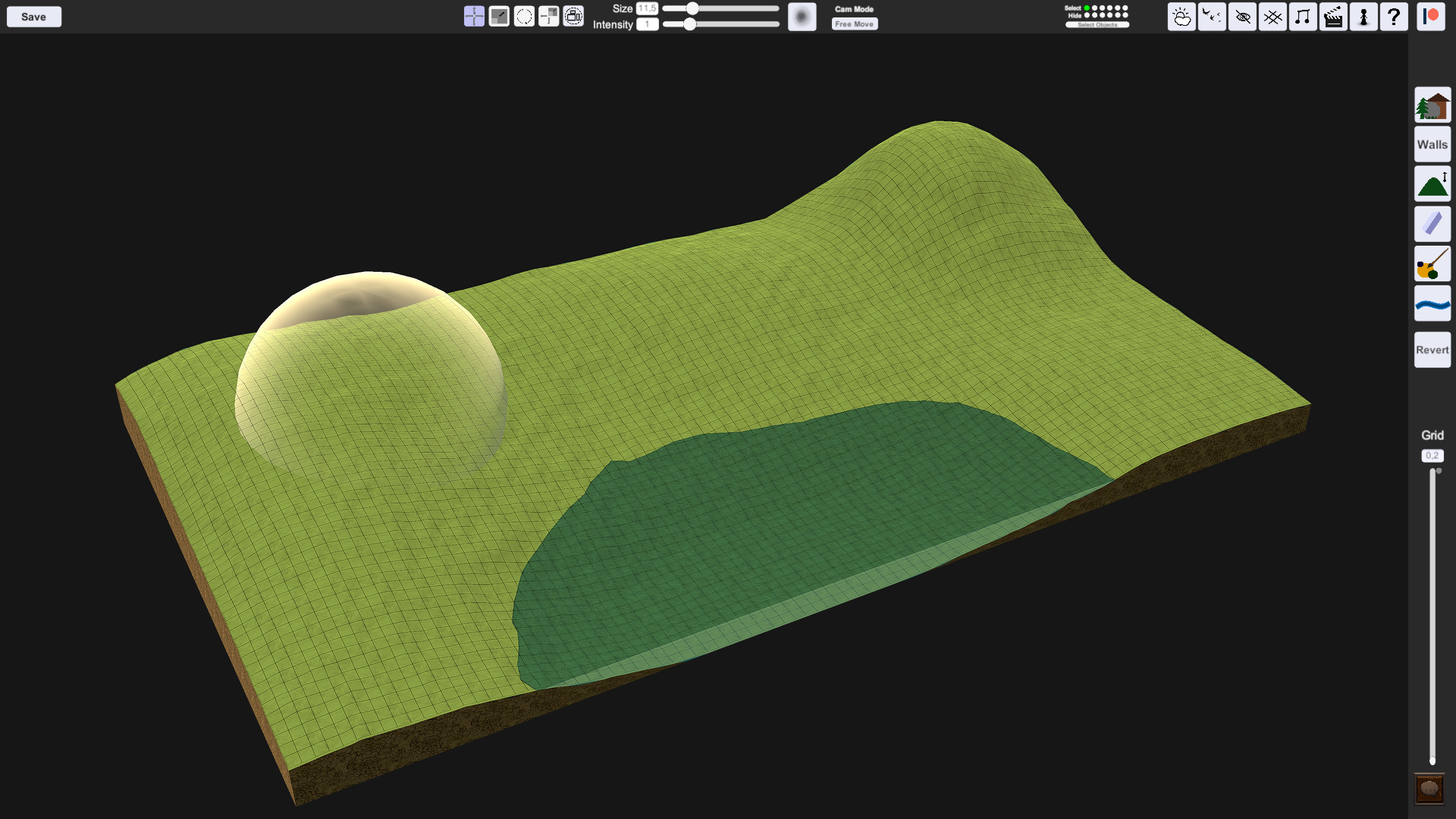This screenshot has width=1456, height=819.
Task: Toggle the hide eye visibility icon
Action: 1243,17
